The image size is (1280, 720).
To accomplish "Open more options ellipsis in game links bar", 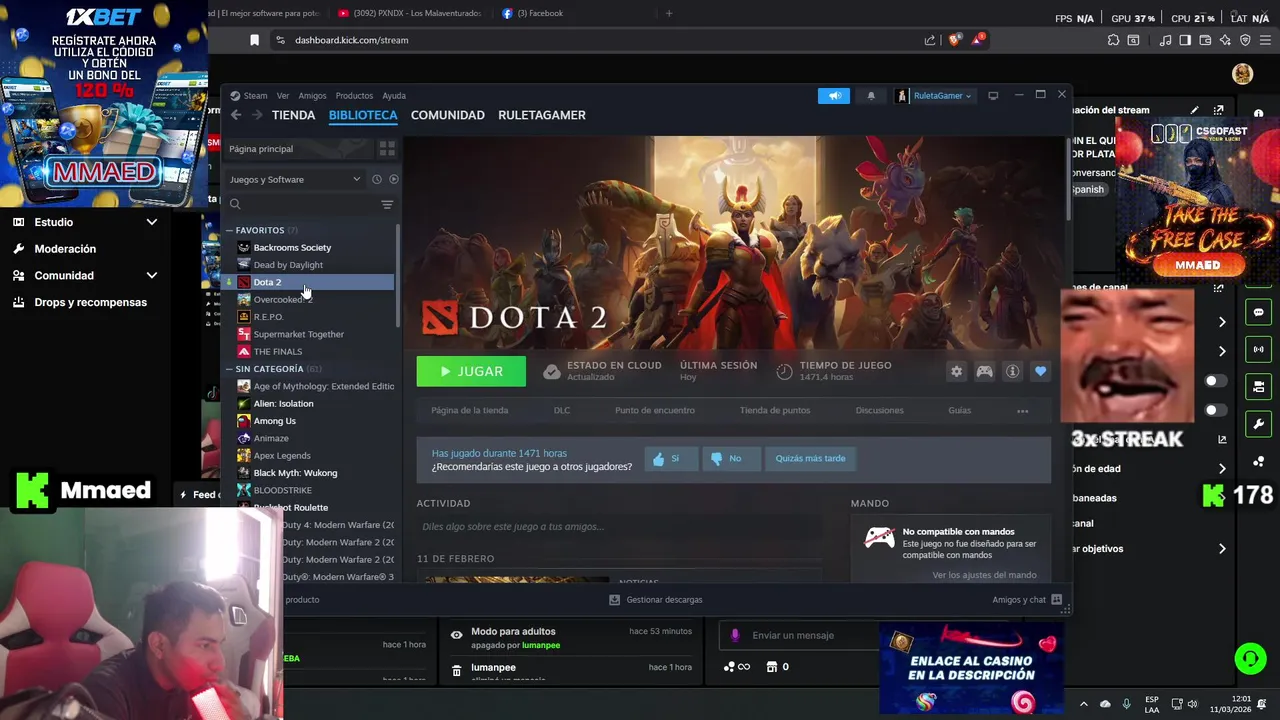I will tap(1022, 411).
